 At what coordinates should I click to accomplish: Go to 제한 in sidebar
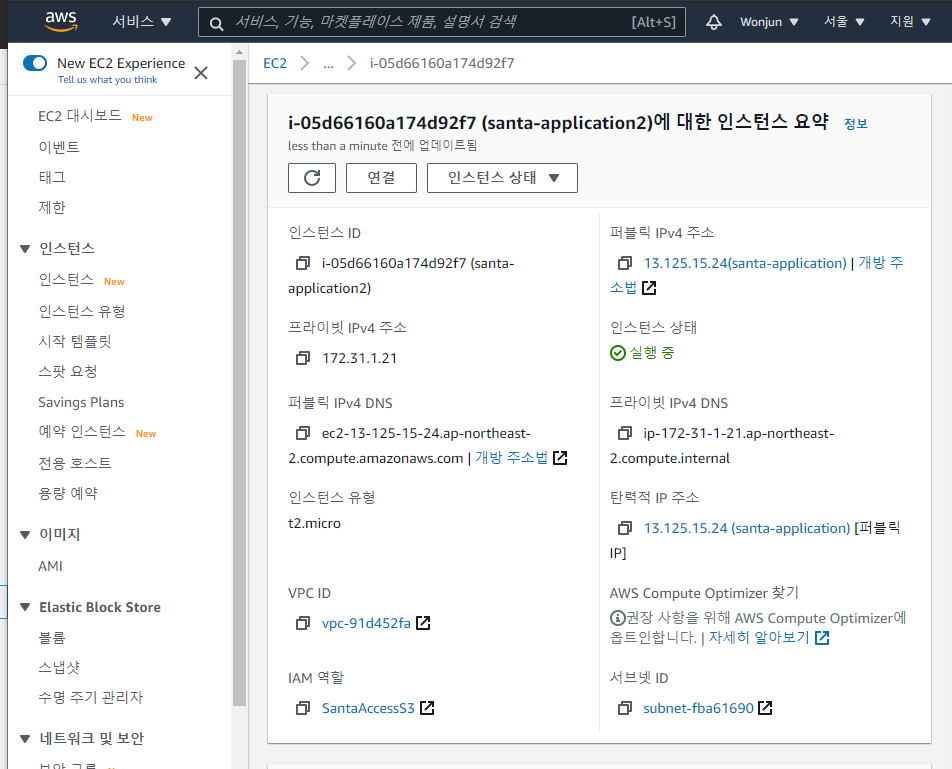[52, 208]
